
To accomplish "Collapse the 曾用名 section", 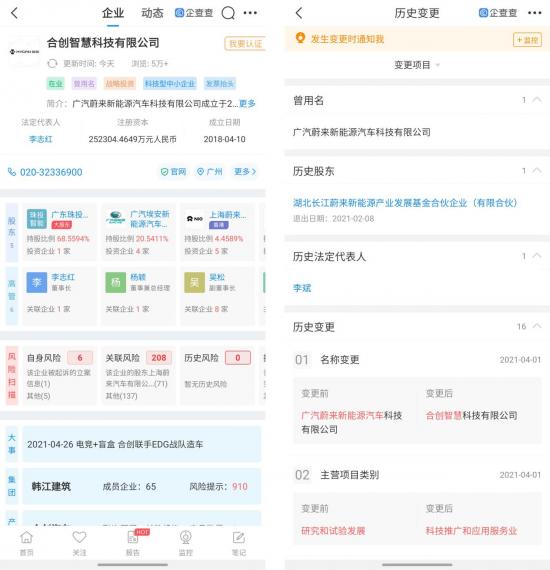I will click(x=537, y=100).
